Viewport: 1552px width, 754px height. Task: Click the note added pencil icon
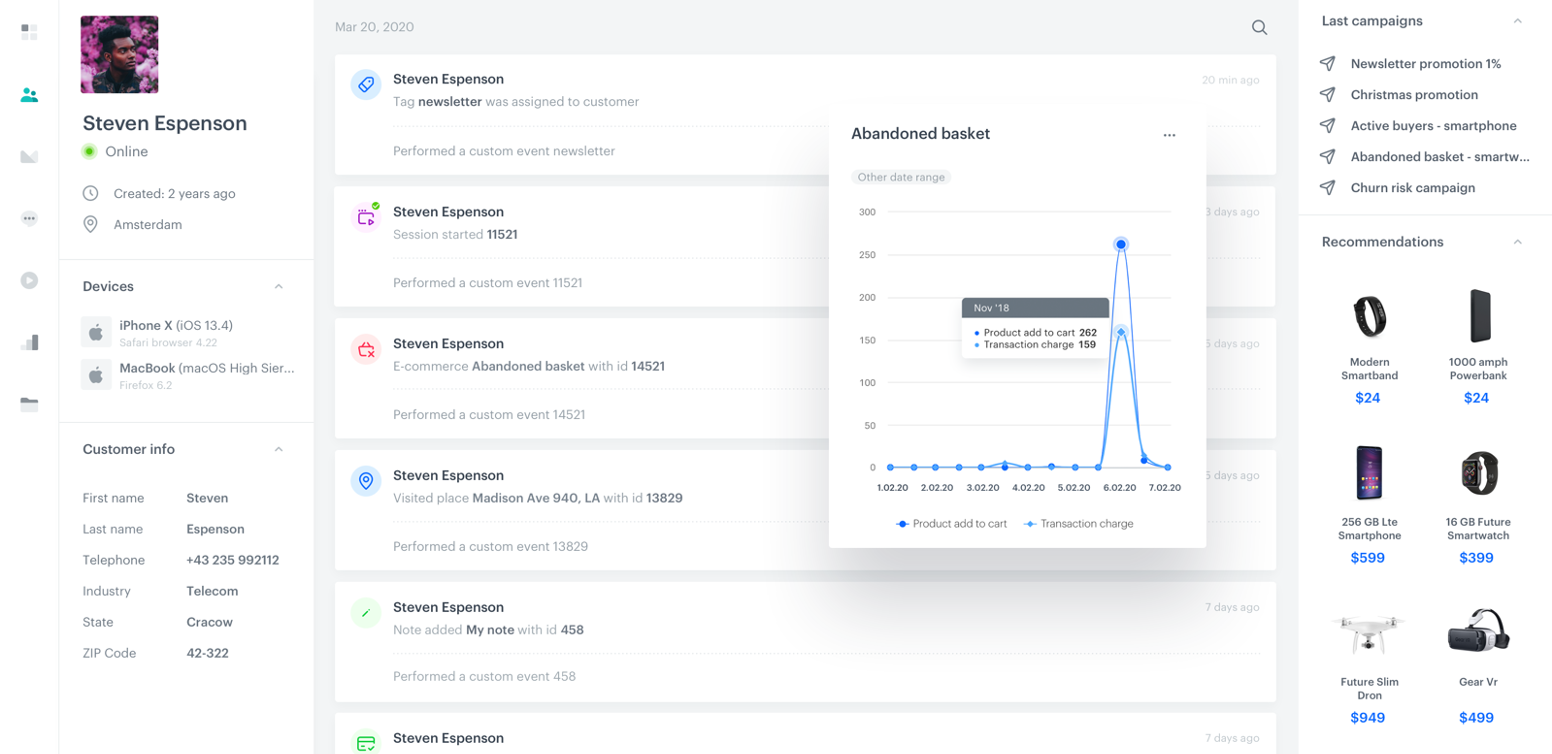point(366,613)
